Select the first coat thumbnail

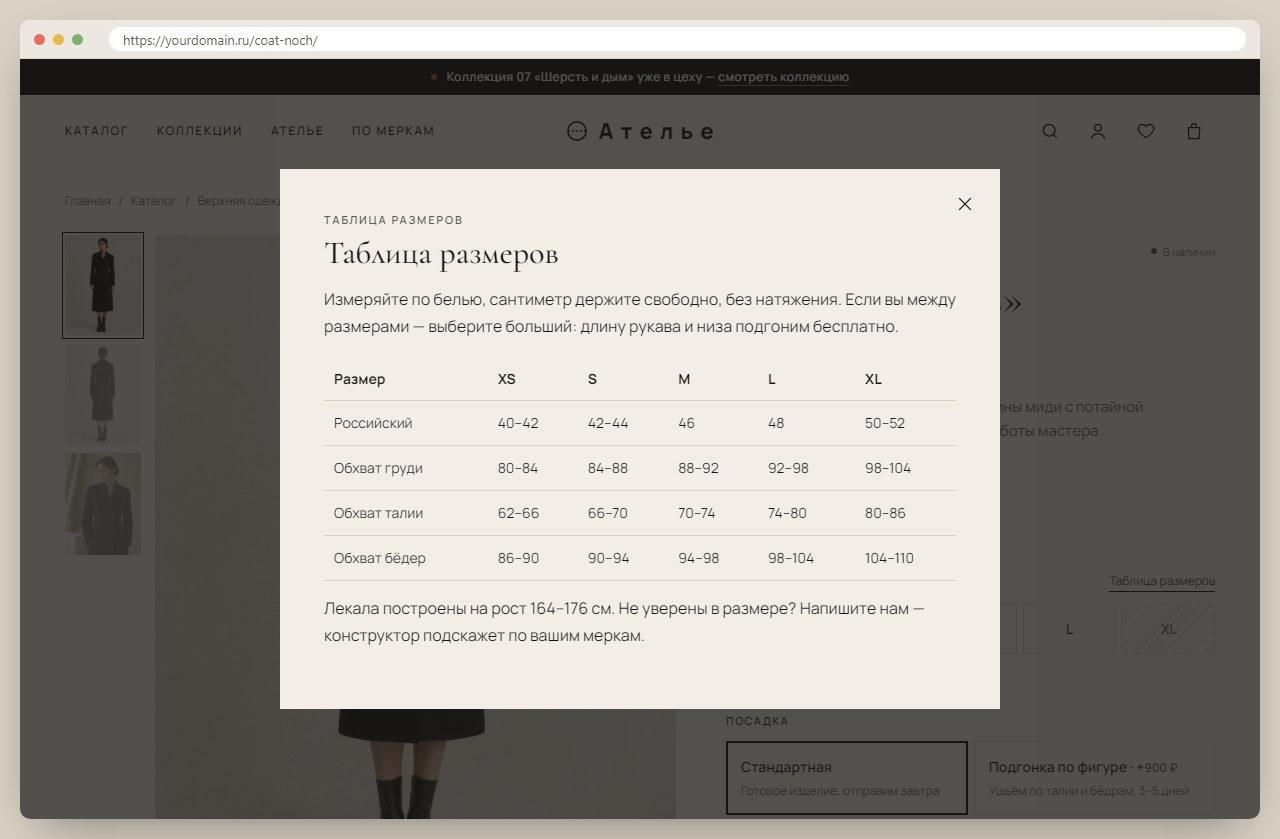point(103,286)
